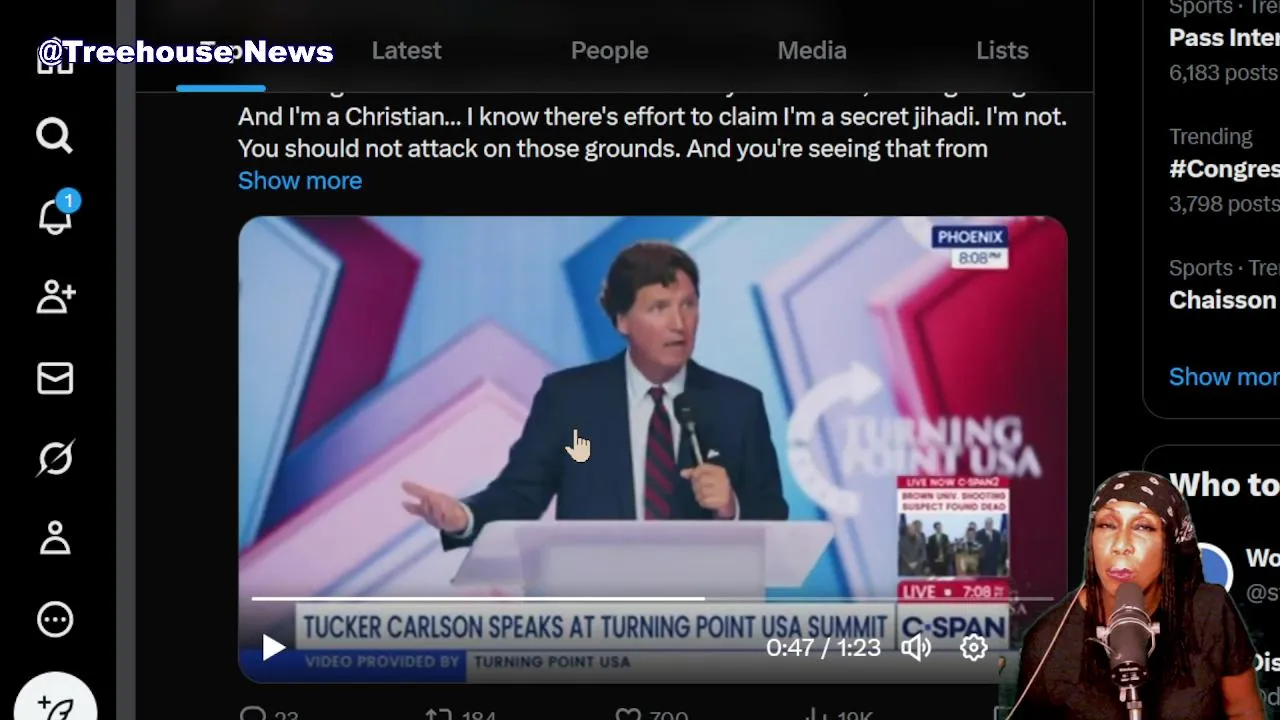Switch to the Media tab
Image resolution: width=1280 pixels, height=720 pixels.
click(x=812, y=50)
